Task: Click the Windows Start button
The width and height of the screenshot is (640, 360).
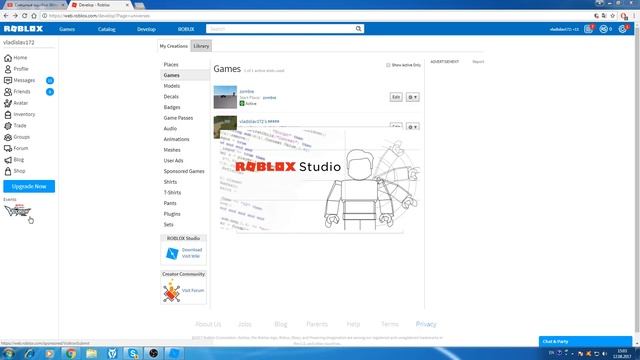Action: pos(8,353)
